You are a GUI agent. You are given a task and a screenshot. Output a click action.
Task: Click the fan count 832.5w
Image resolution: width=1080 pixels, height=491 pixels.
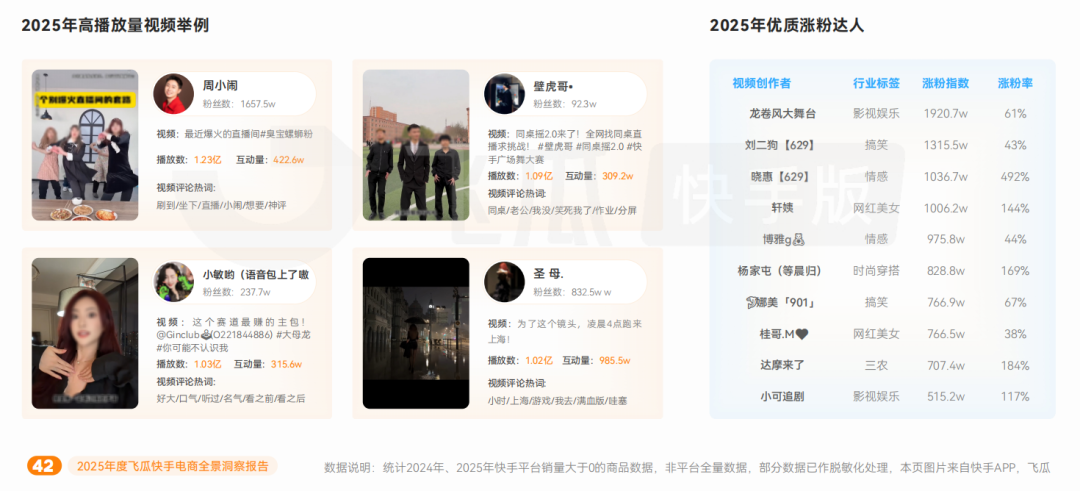tap(588, 293)
